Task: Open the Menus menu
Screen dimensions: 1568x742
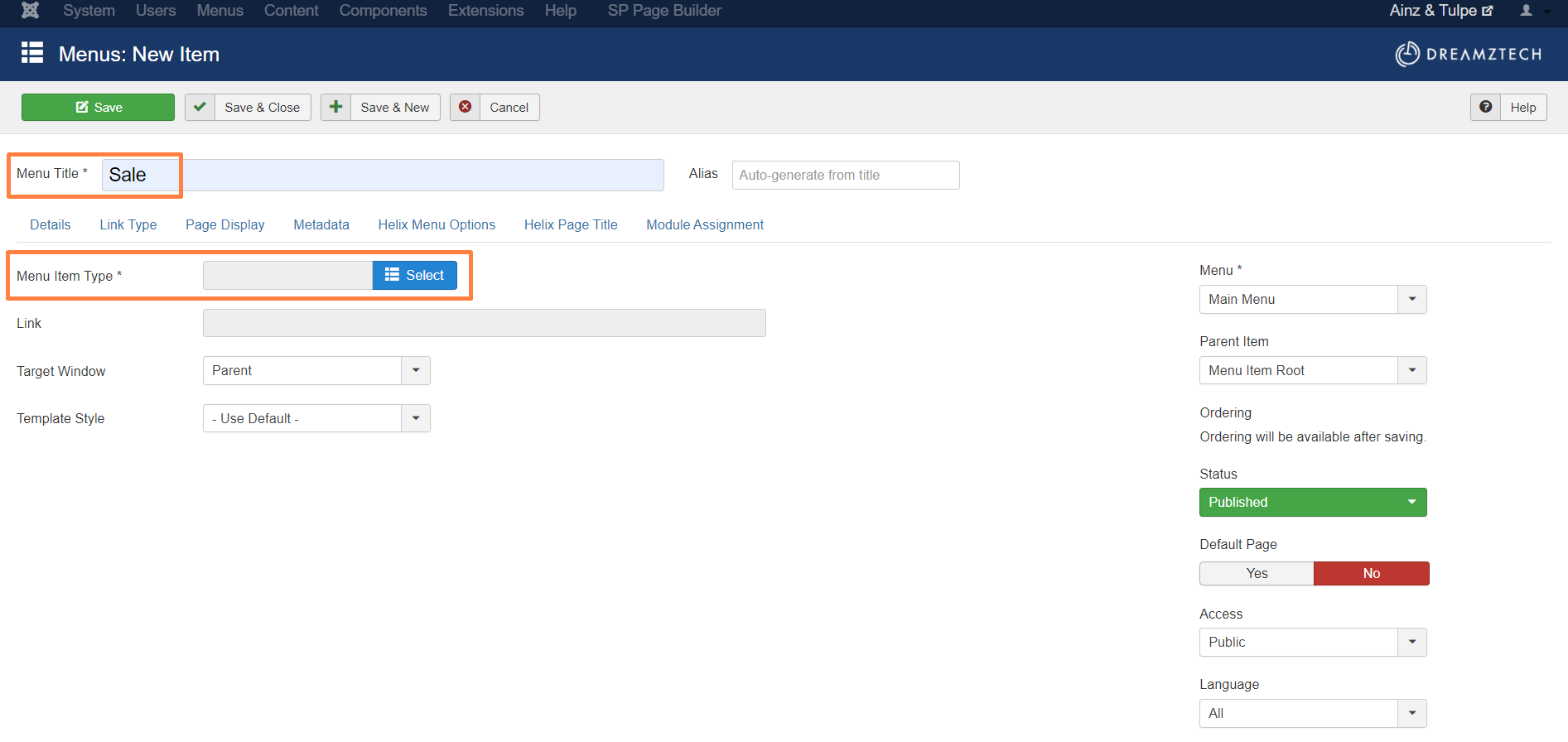Action: [x=220, y=11]
